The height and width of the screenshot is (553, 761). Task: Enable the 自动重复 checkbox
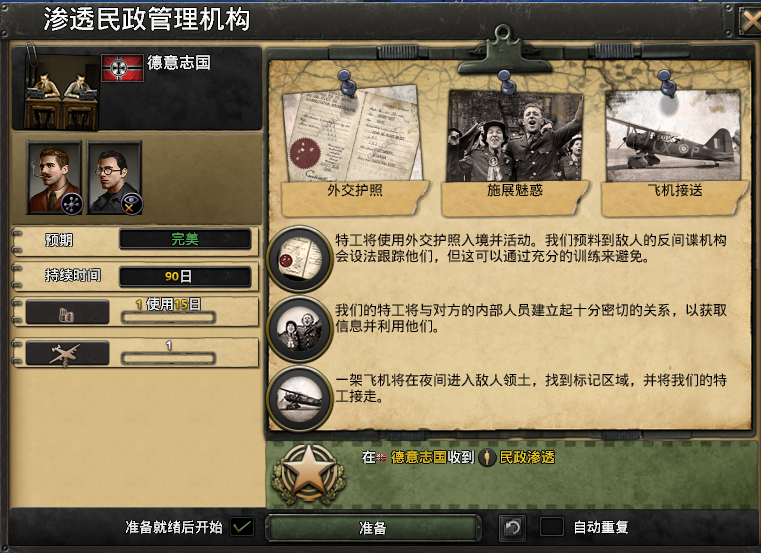click(552, 527)
